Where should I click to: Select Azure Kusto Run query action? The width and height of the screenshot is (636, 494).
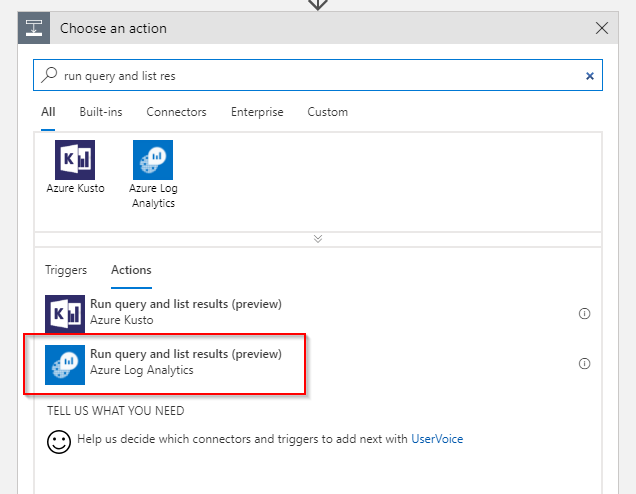pos(317,314)
